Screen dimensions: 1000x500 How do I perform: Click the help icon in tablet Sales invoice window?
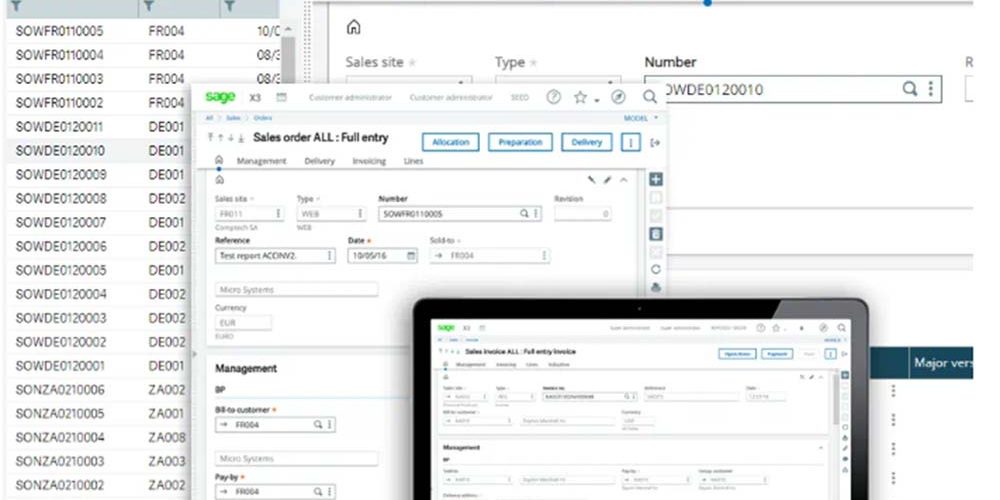760,327
